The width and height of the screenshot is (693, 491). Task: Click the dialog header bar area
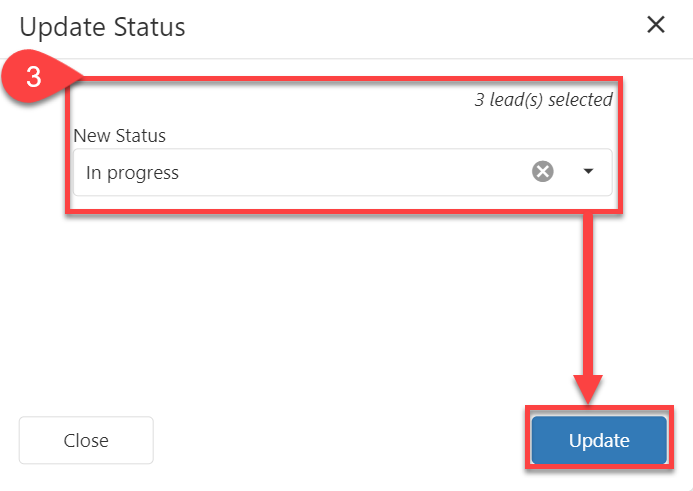[x=400, y=27]
